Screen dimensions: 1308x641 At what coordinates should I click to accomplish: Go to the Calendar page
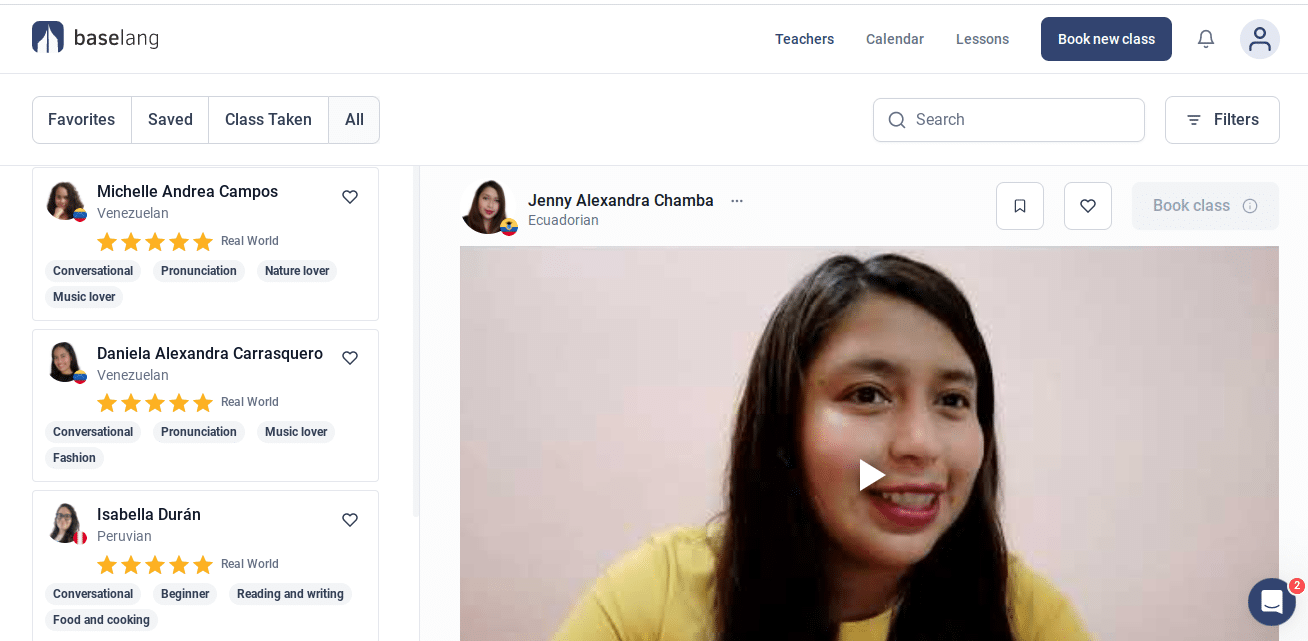coord(894,39)
